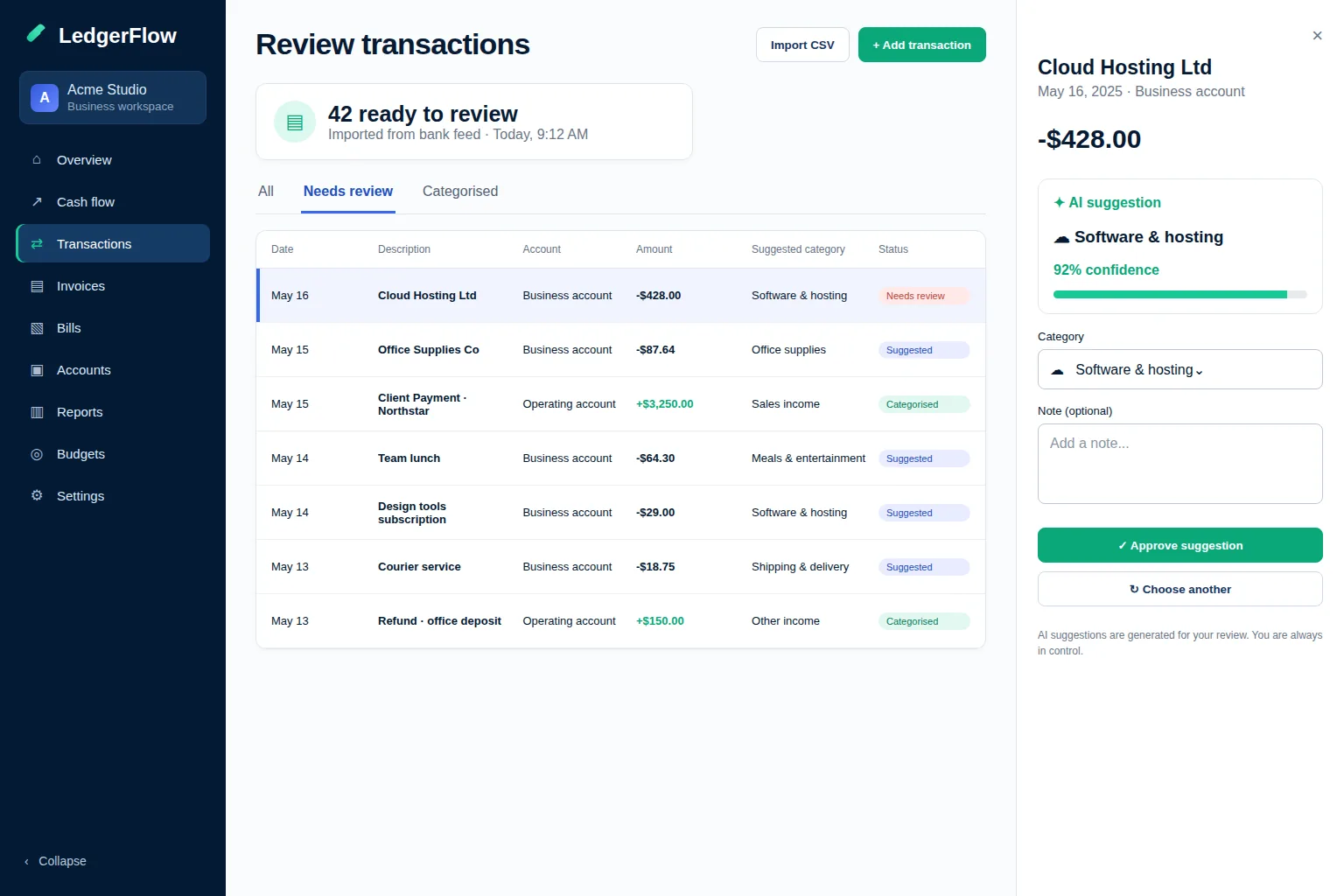The width and height of the screenshot is (1344, 896).
Task: Click the Overview home icon
Action: click(x=37, y=160)
